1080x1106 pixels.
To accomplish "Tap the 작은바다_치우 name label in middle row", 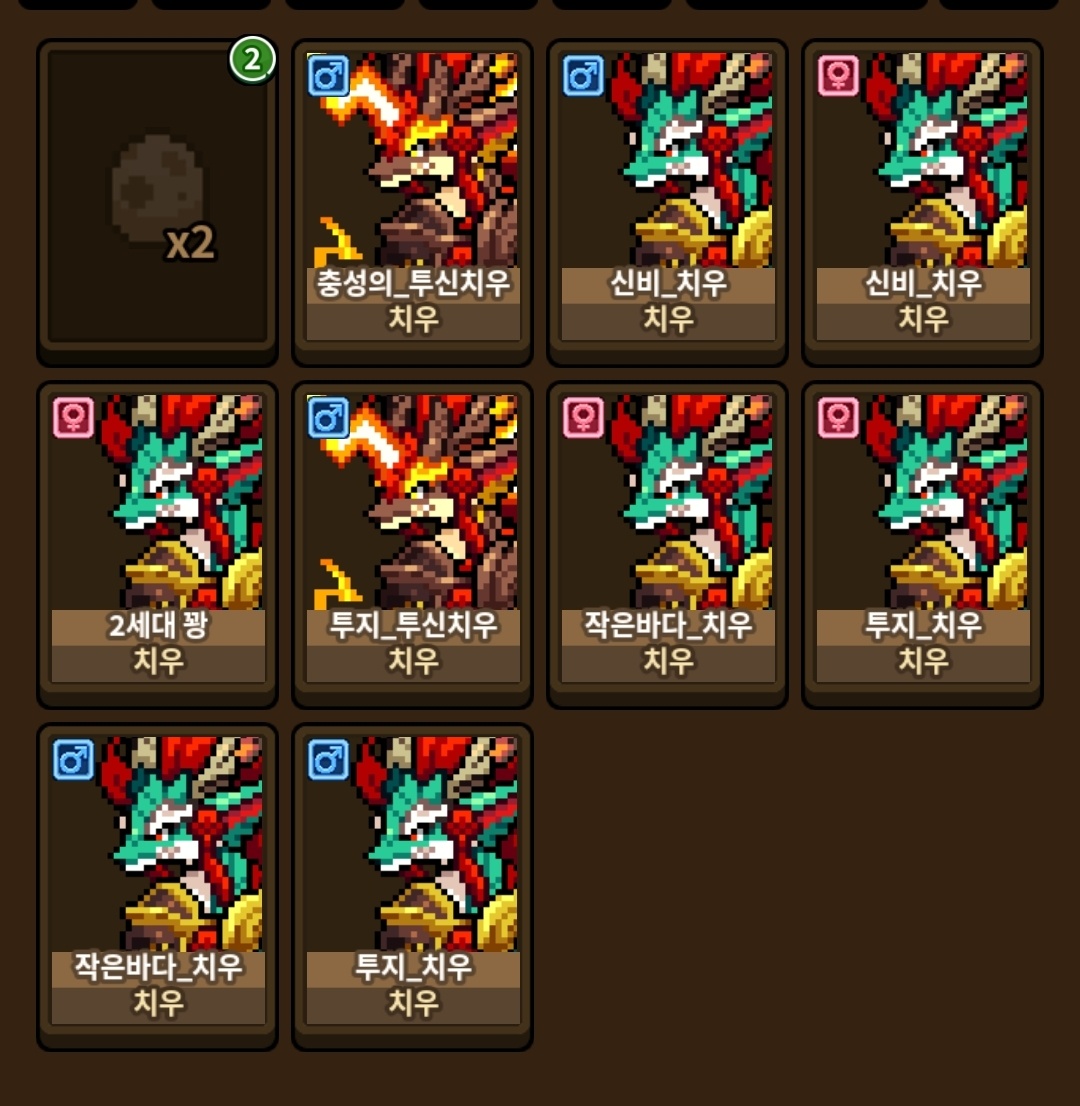I will coord(668,626).
